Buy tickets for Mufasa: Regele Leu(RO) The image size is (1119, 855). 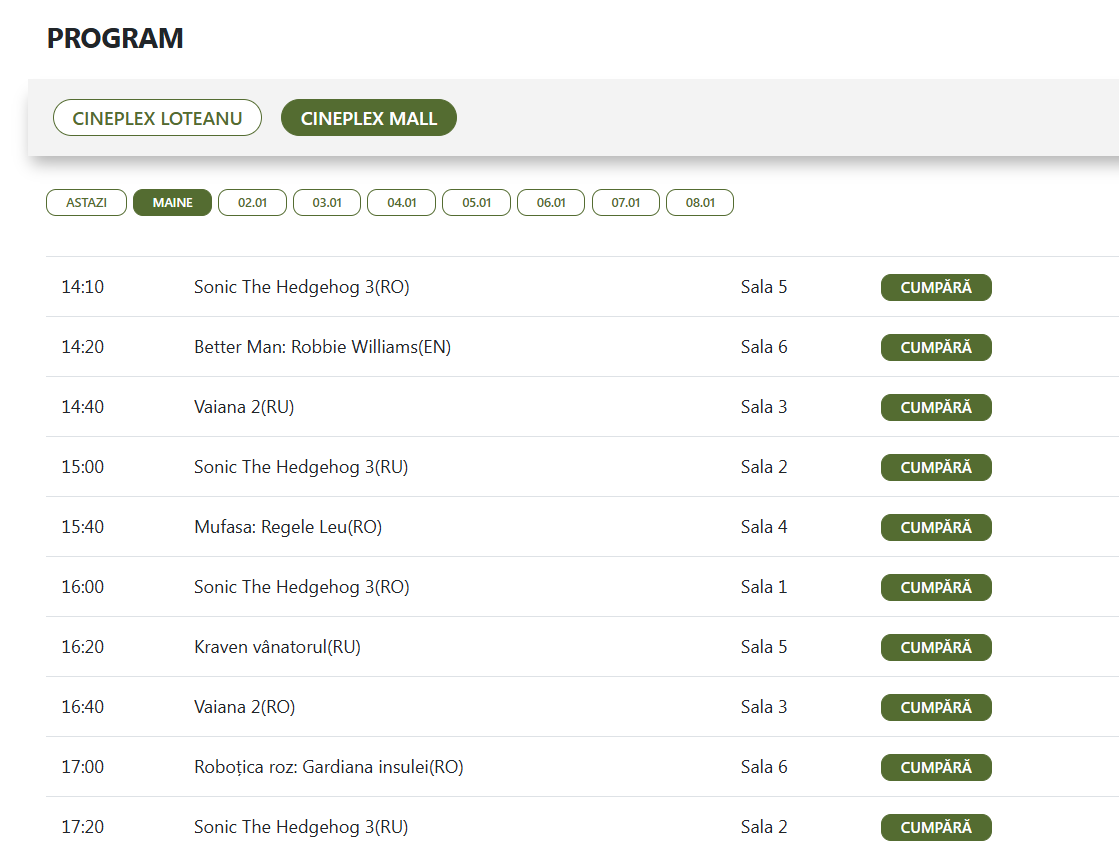point(936,527)
